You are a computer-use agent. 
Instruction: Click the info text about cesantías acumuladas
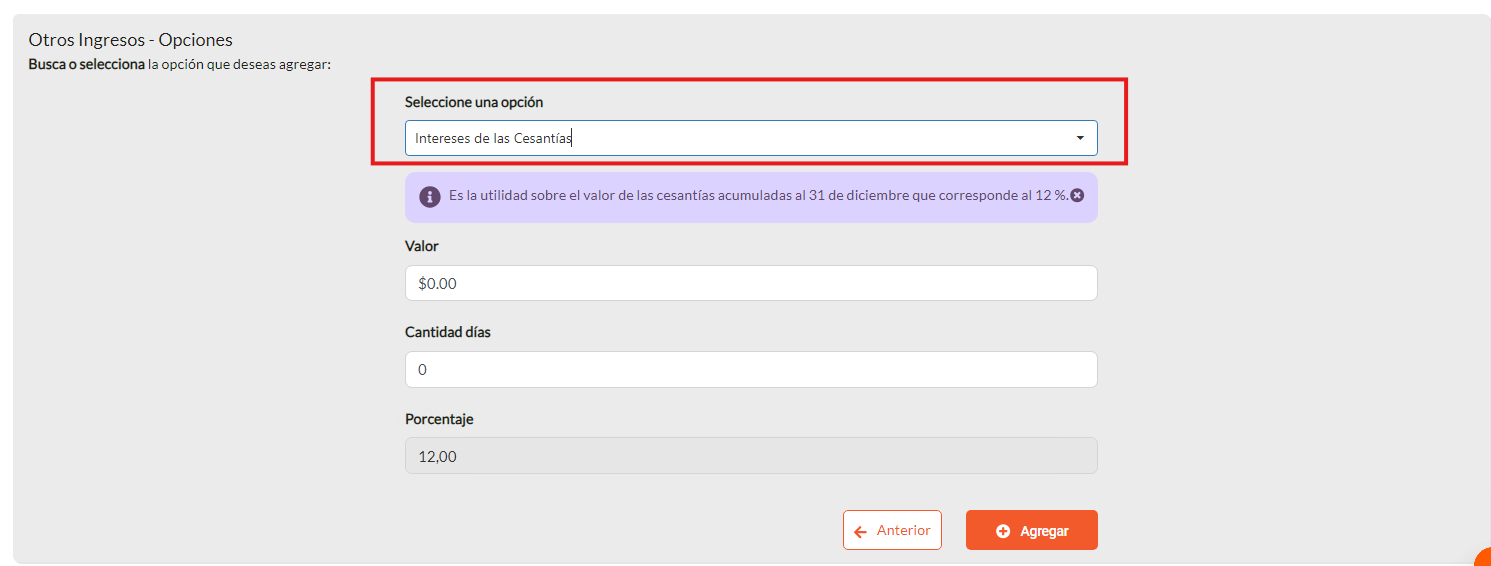coord(758,195)
